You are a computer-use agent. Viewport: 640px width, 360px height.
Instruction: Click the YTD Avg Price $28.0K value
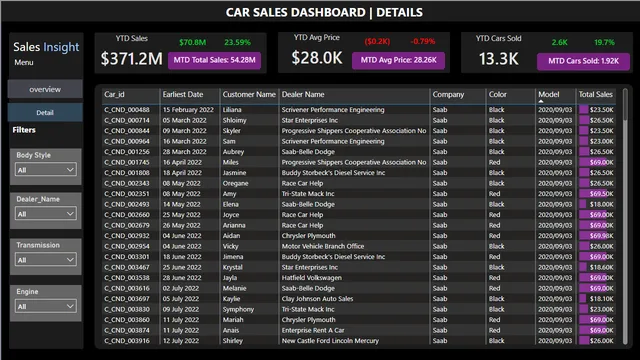coord(317,58)
